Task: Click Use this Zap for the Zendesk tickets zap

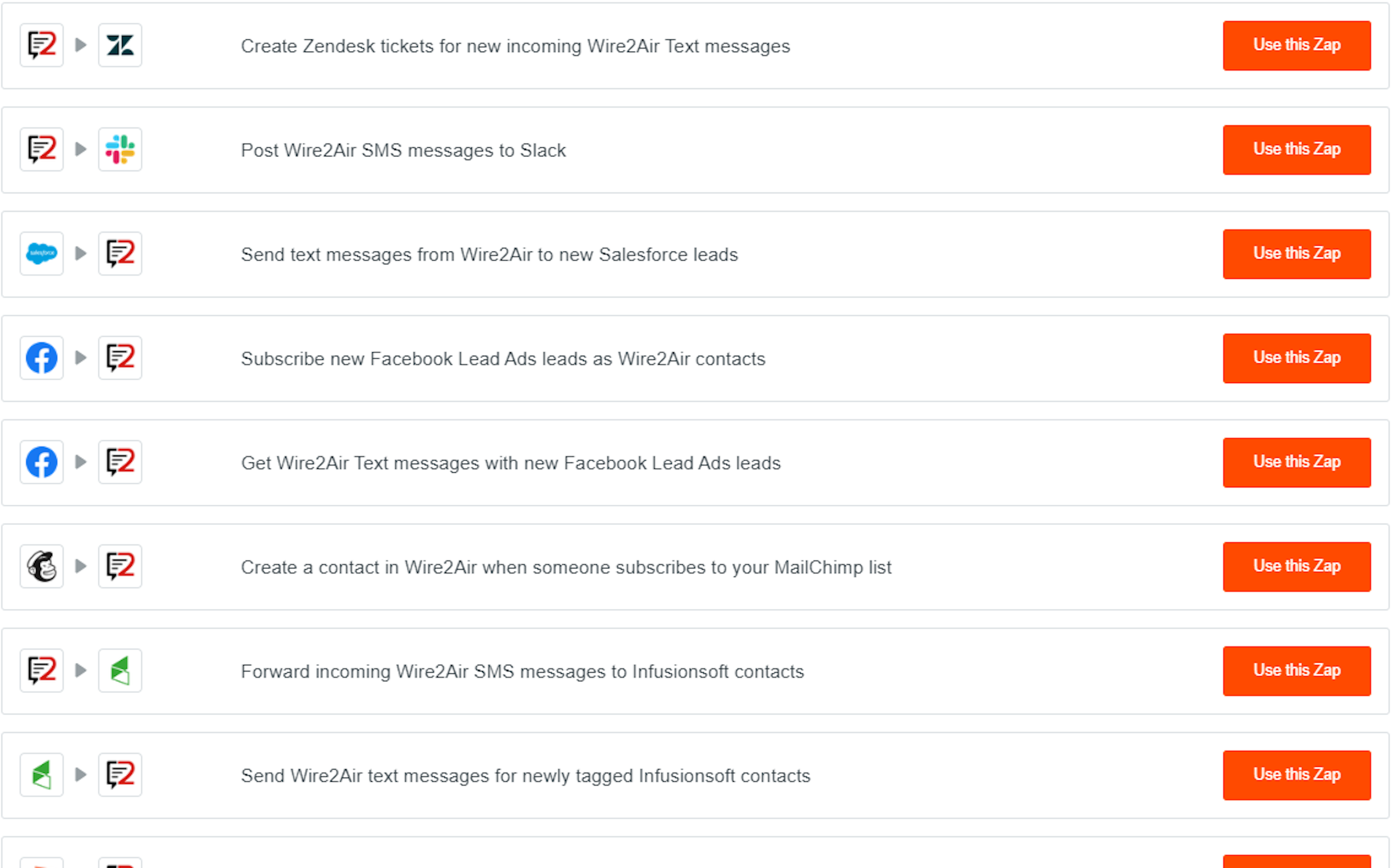Action: pos(1297,45)
